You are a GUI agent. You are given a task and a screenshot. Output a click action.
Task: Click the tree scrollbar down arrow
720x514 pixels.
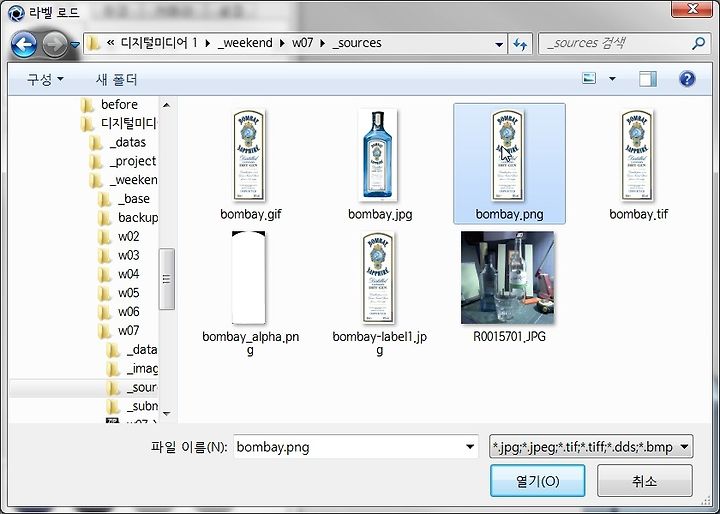click(167, 414)
